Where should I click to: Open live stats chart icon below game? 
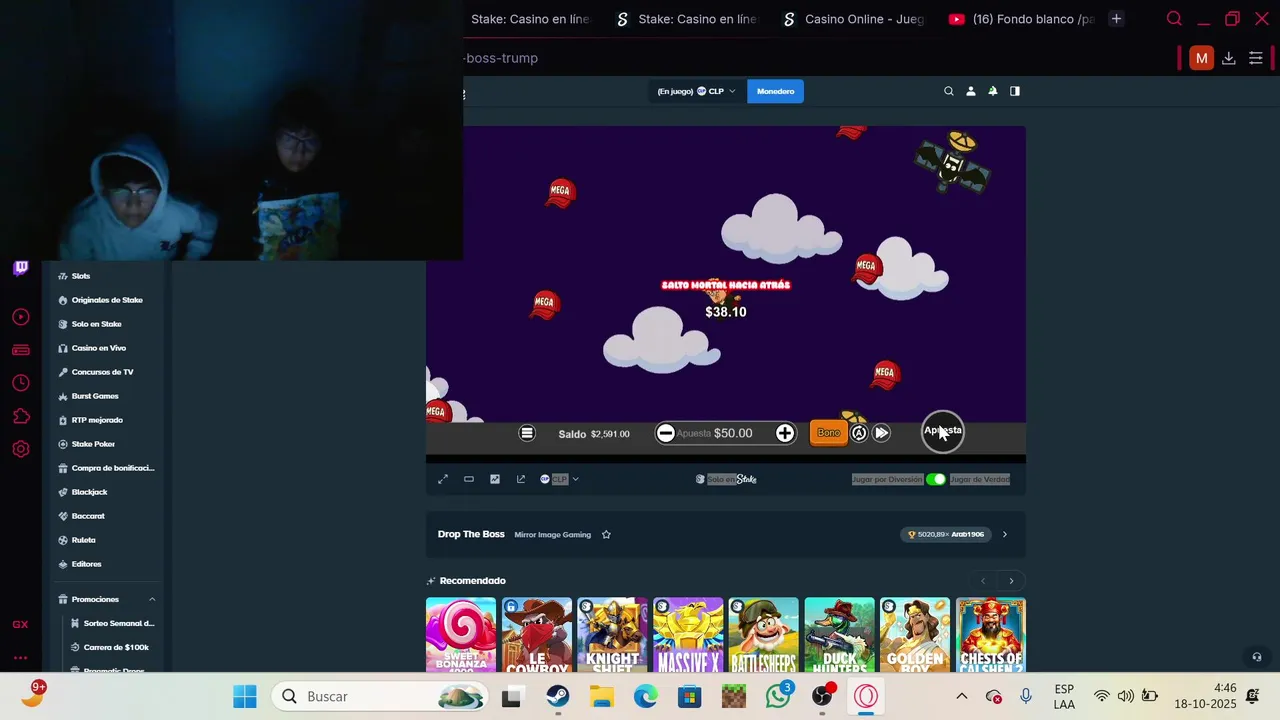click(x=495, y=479)
